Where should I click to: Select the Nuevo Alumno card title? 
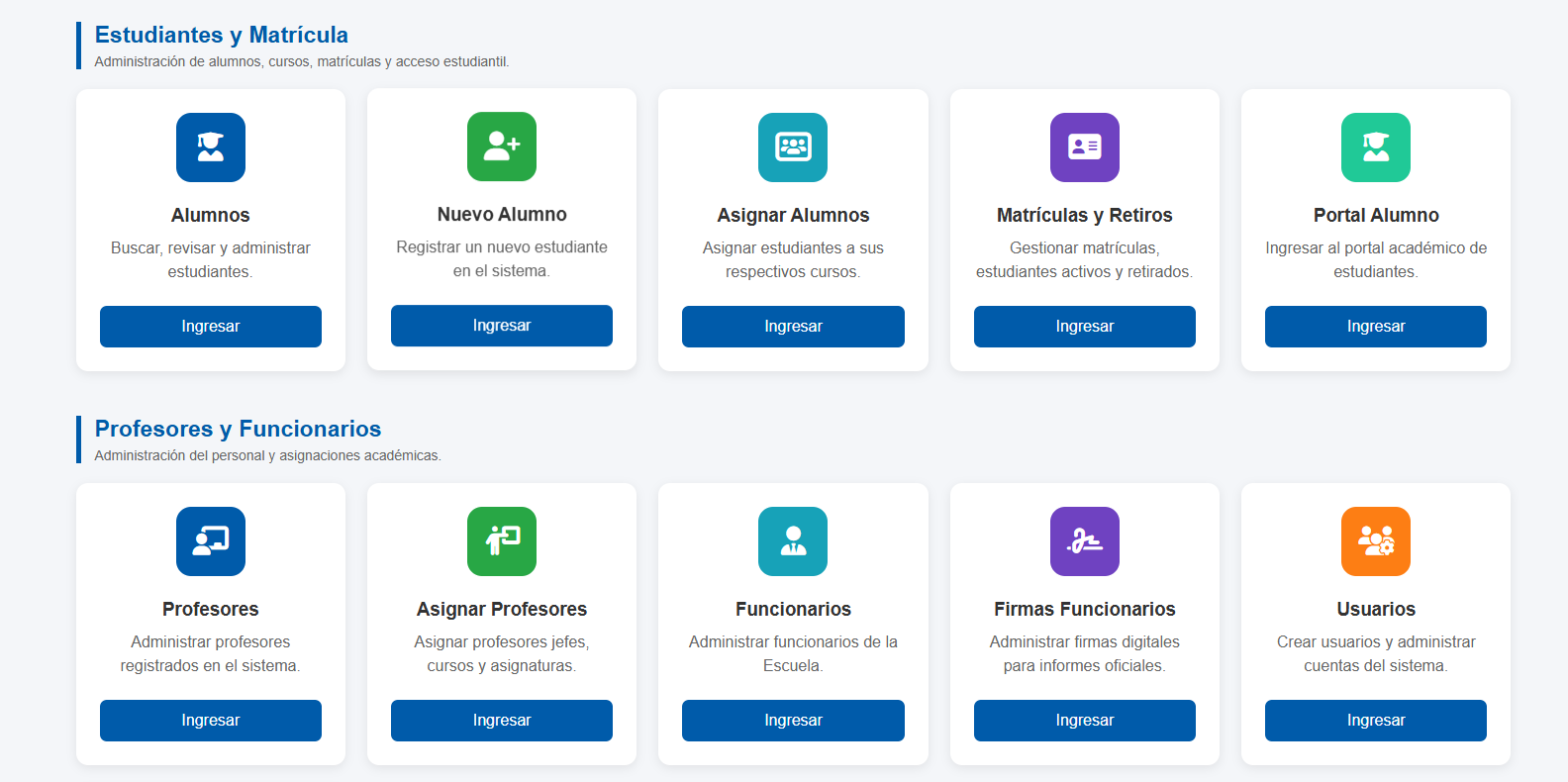click(502, 214)
